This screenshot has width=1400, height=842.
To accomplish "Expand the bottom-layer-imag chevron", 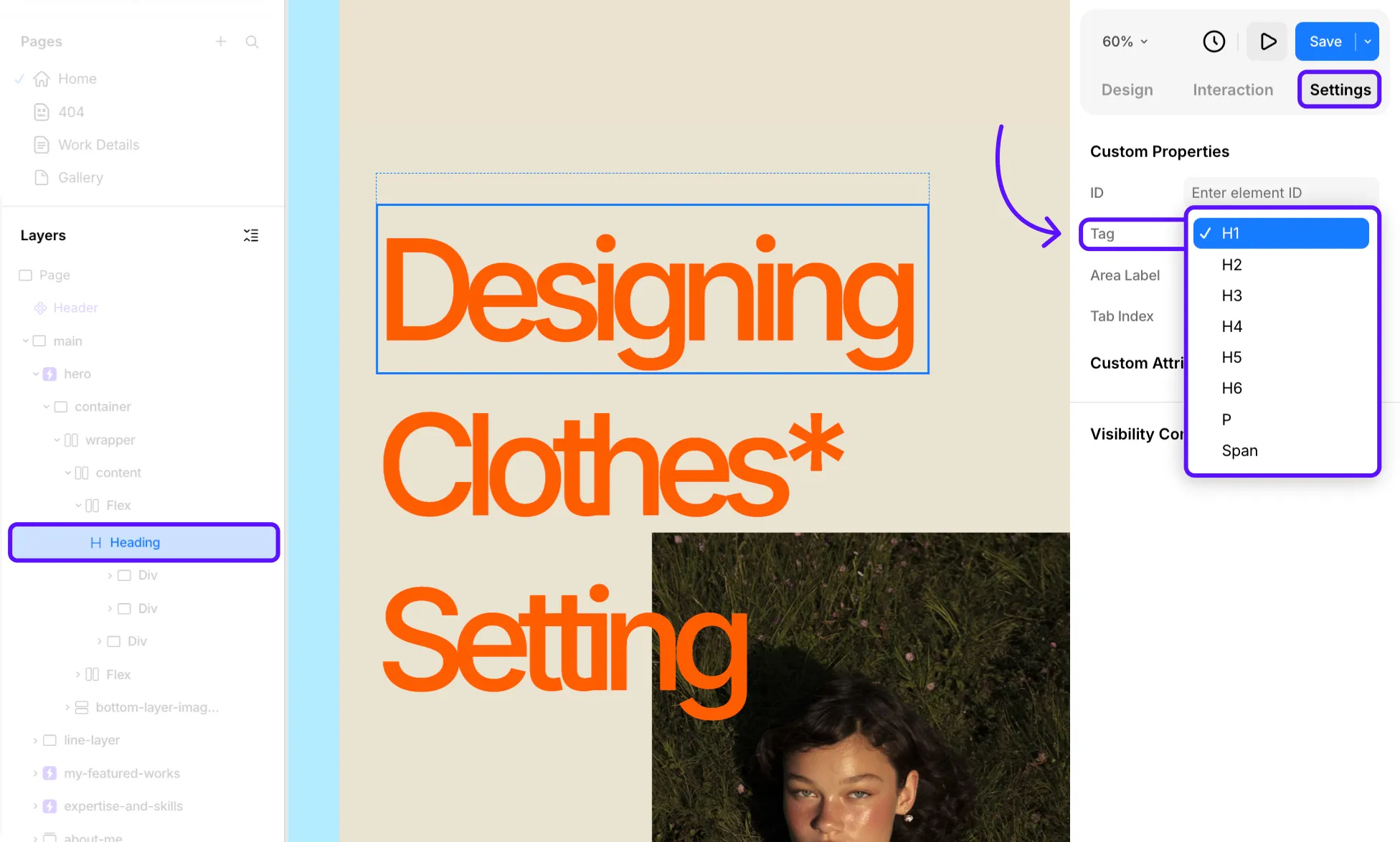I will click(67, 707).
